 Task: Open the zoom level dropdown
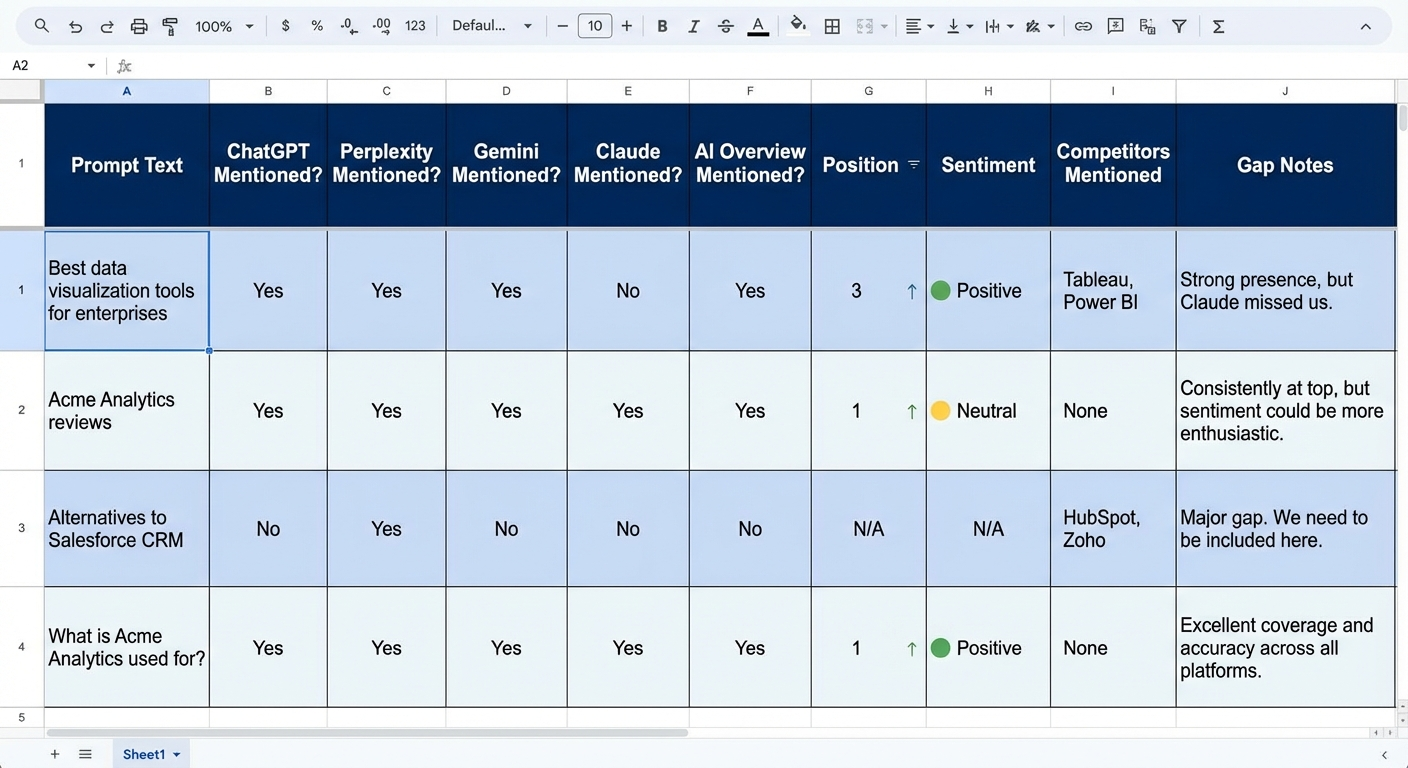coord(222,26)
